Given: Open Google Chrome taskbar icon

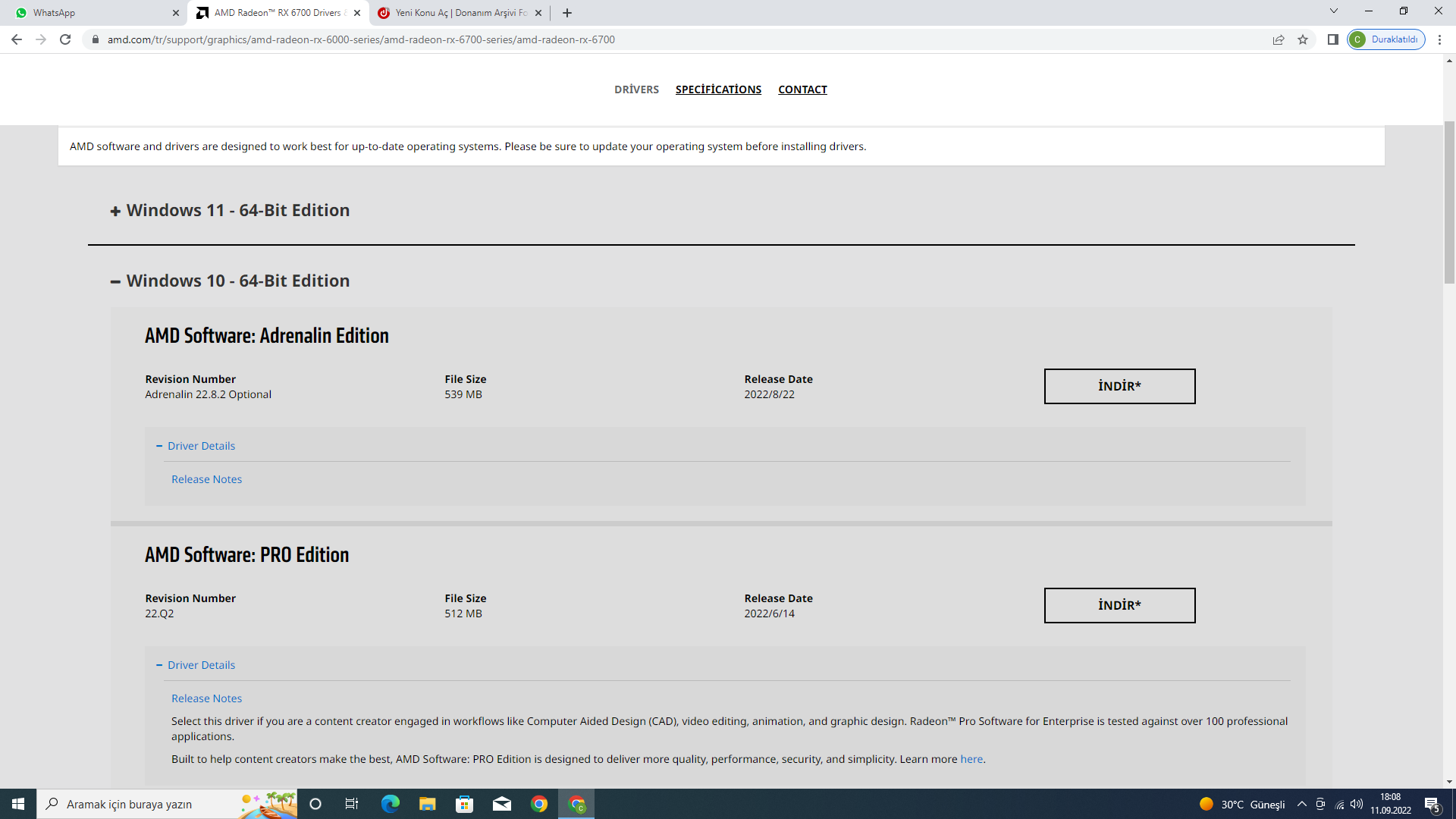Looking at the screenshot, I should click(539, 804).
